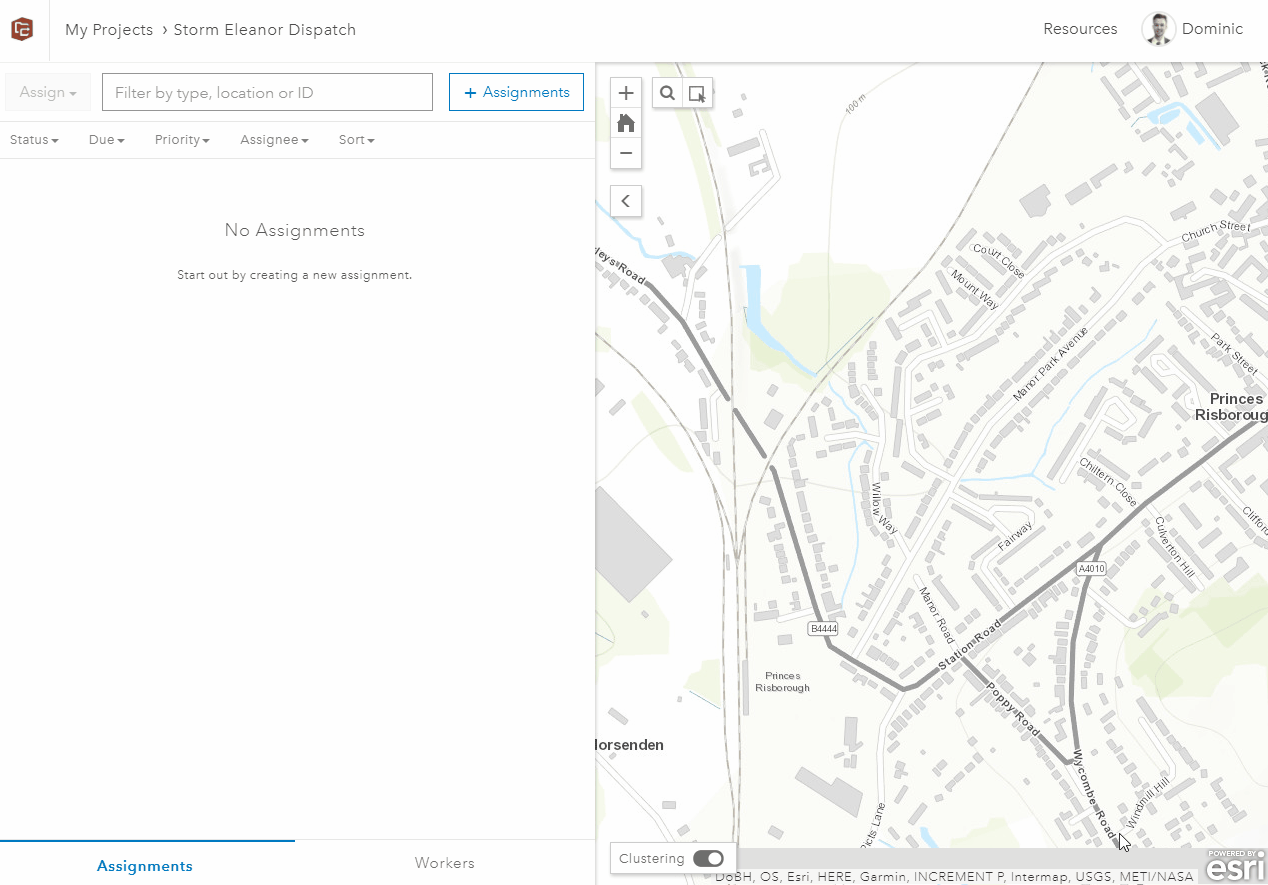The image size is (1268, 885).
Task: Open the Resources menu
Action: coord(1080,29)
